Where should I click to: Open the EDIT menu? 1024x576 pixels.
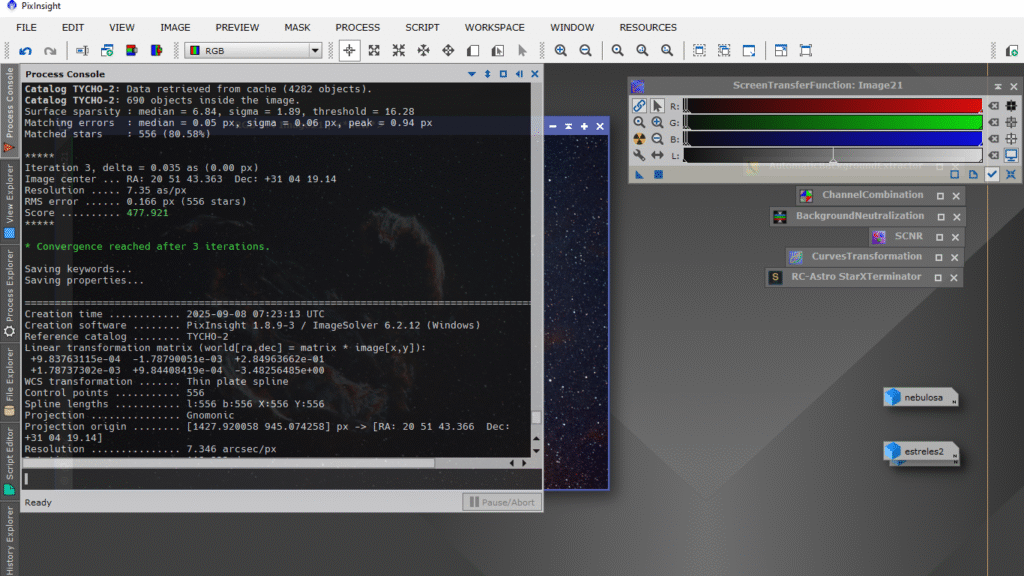pos(72,27)
